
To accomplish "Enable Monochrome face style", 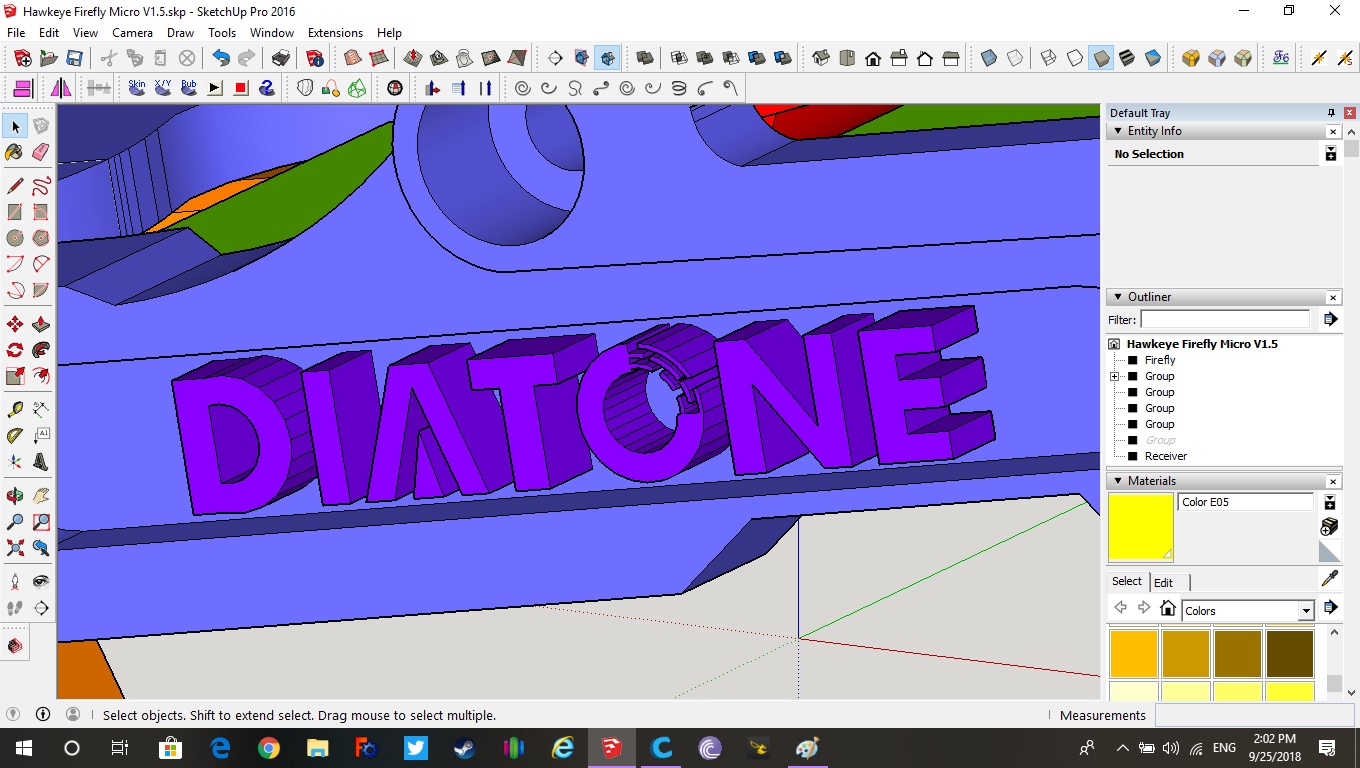I will tap(1153, 58).
